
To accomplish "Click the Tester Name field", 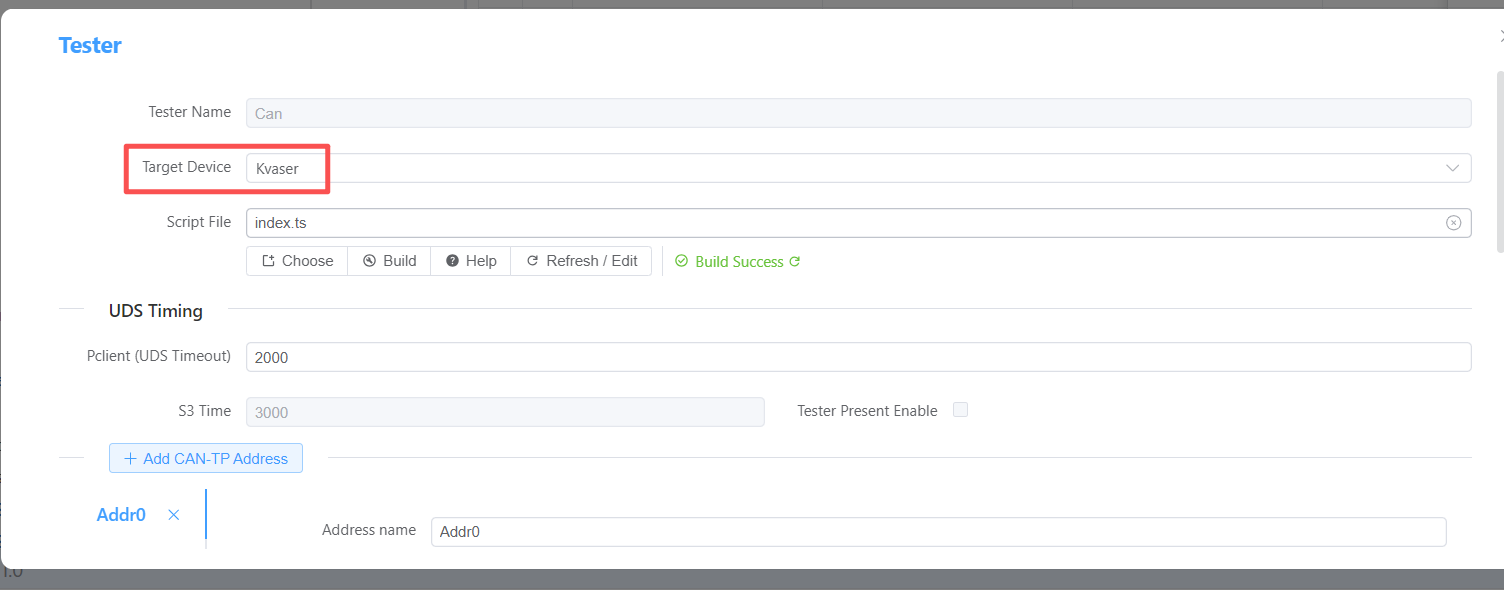I will coord(858,113).
